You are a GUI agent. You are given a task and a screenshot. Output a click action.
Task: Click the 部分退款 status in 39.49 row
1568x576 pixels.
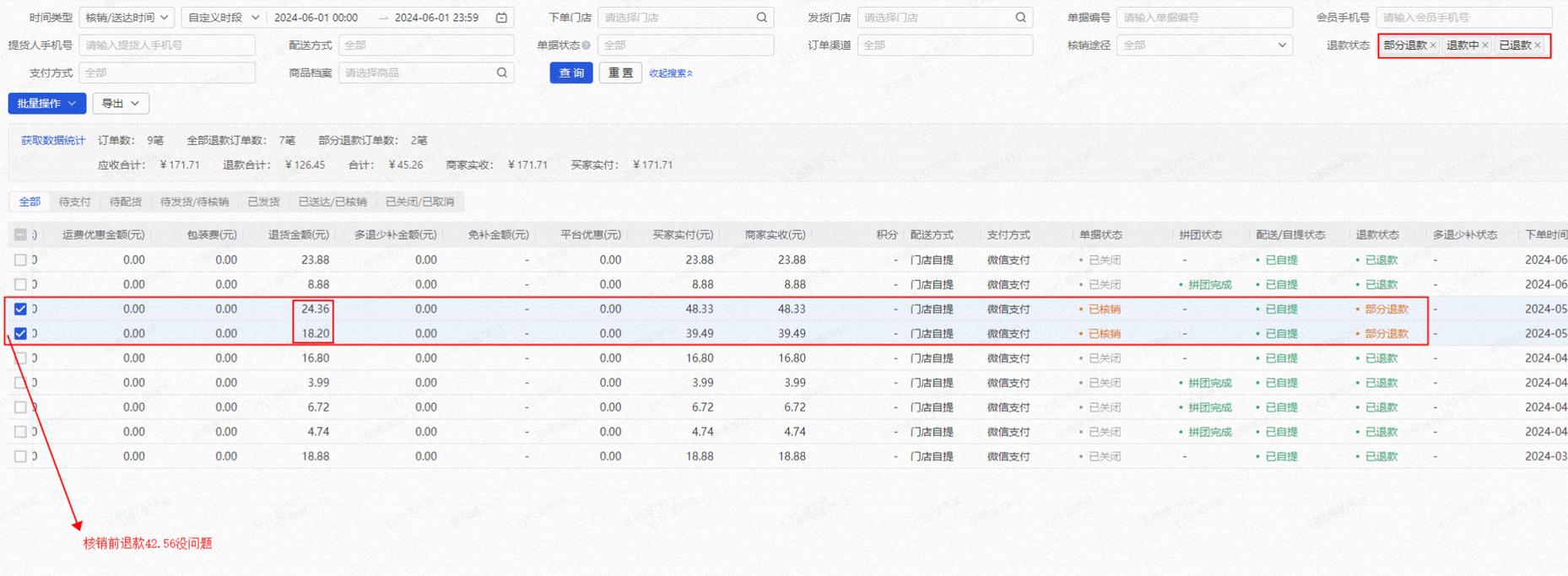click(1386, 334)
